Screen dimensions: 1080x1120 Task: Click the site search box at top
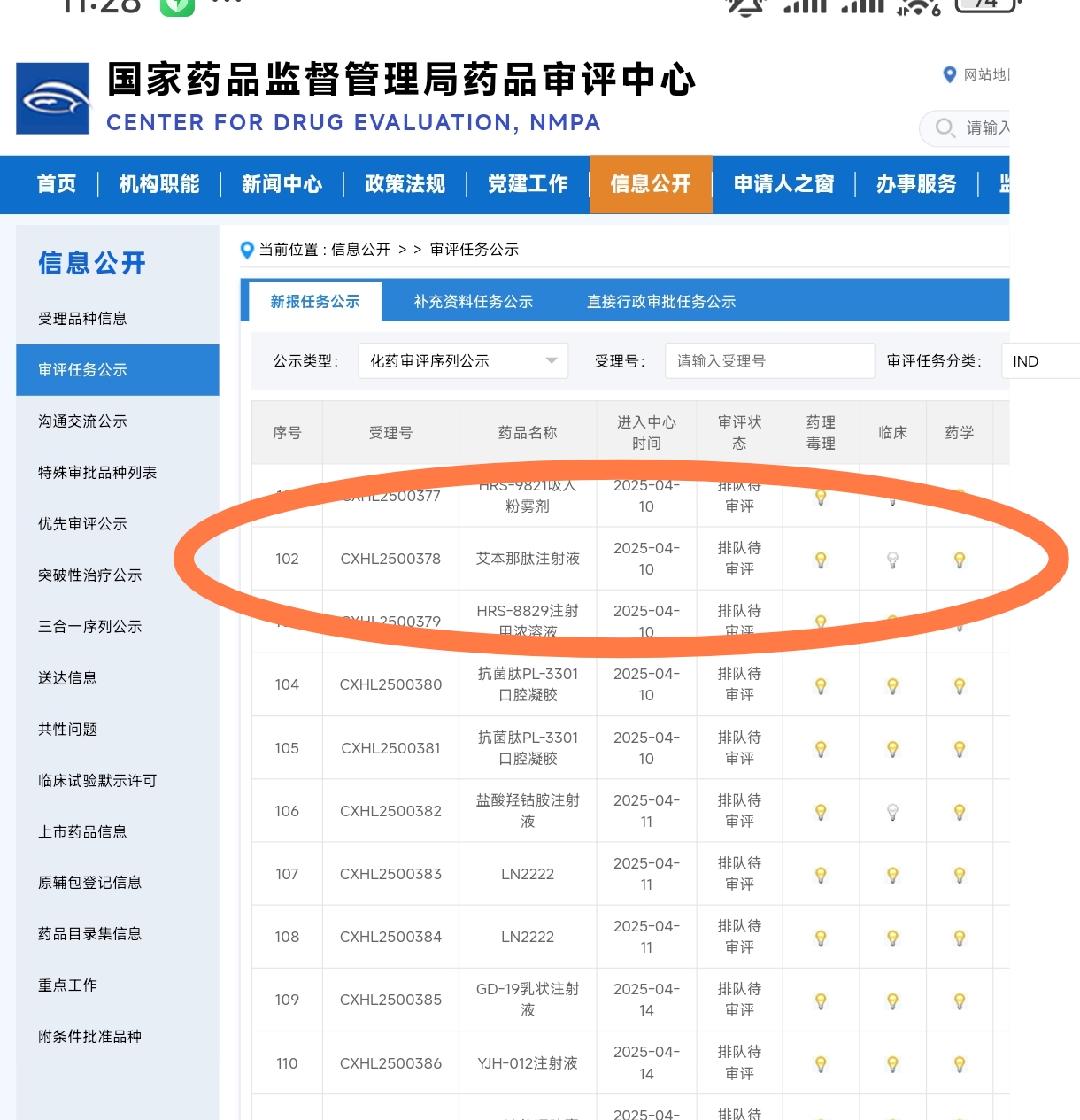click(x=965, y=127)
